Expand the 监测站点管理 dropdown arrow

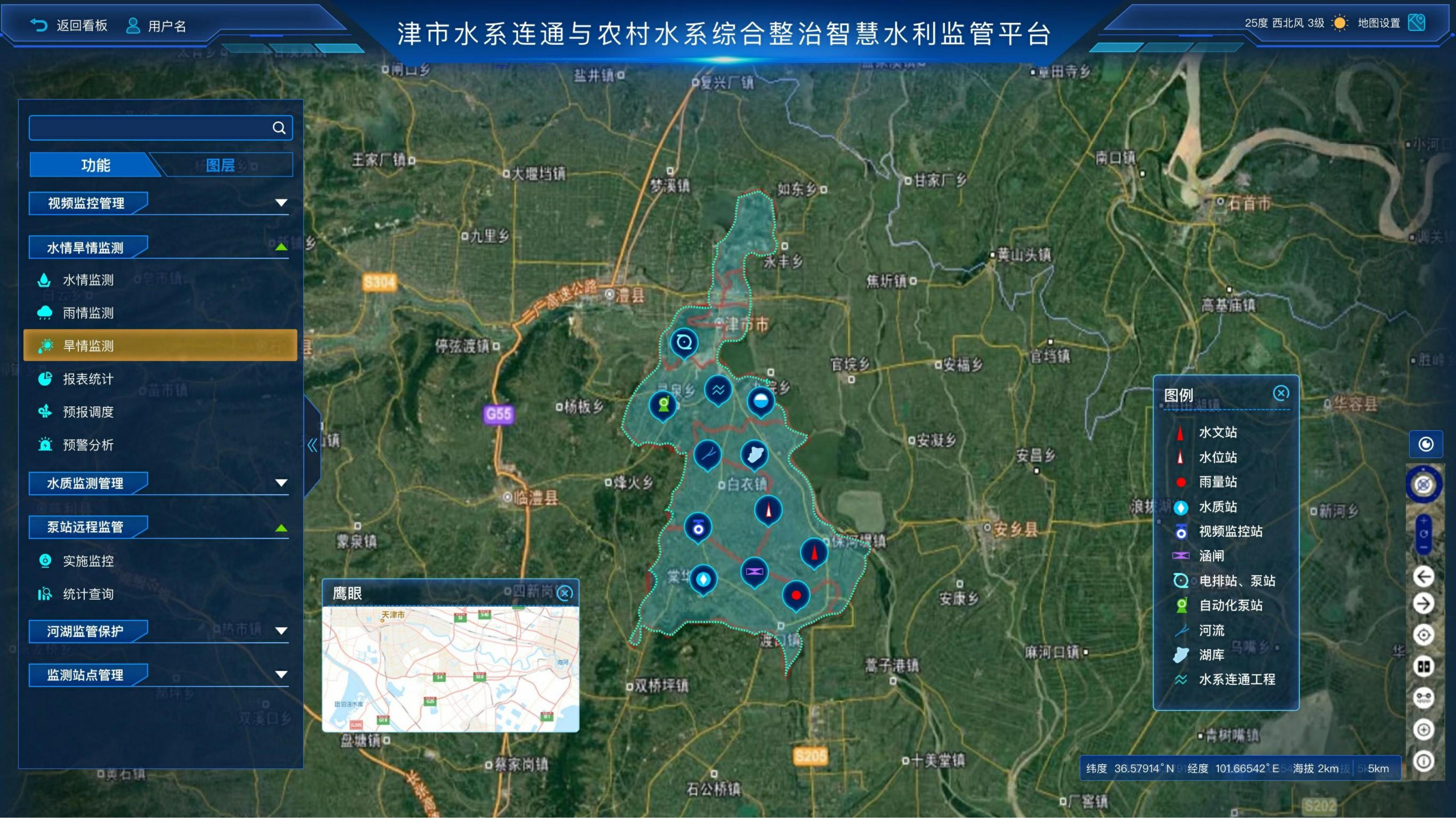point(281,674)
